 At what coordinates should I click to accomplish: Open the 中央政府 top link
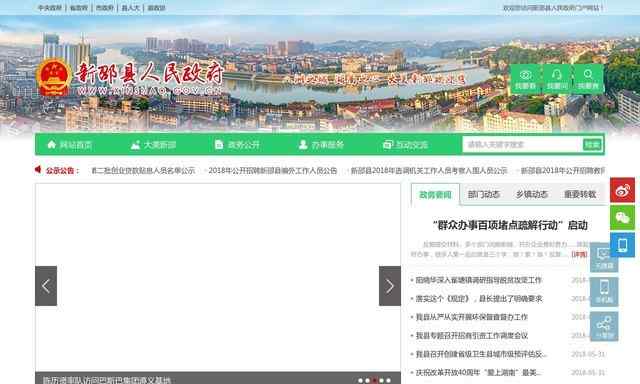pos(49,8)
